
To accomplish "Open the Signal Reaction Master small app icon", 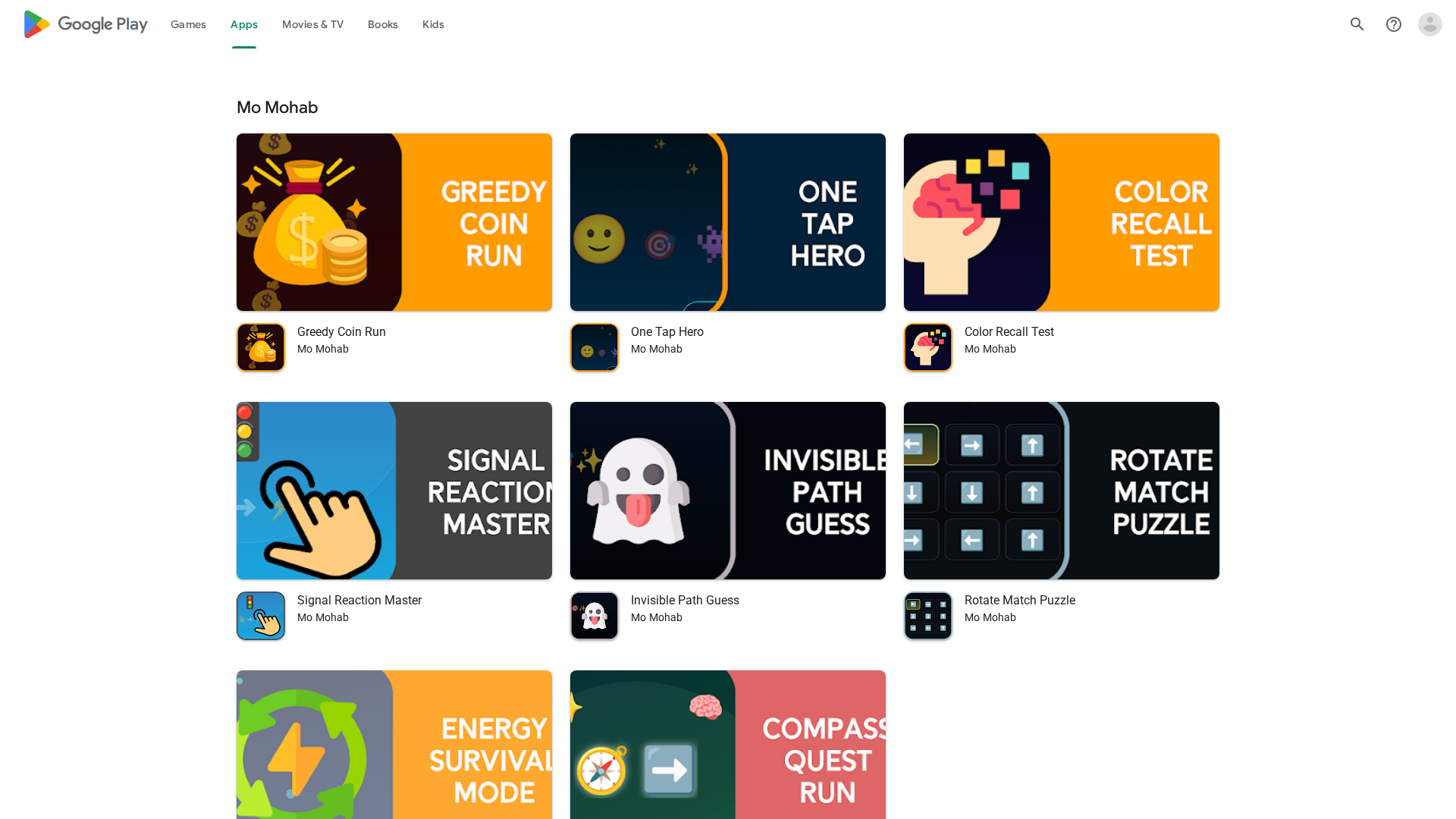I will [261, 616].
